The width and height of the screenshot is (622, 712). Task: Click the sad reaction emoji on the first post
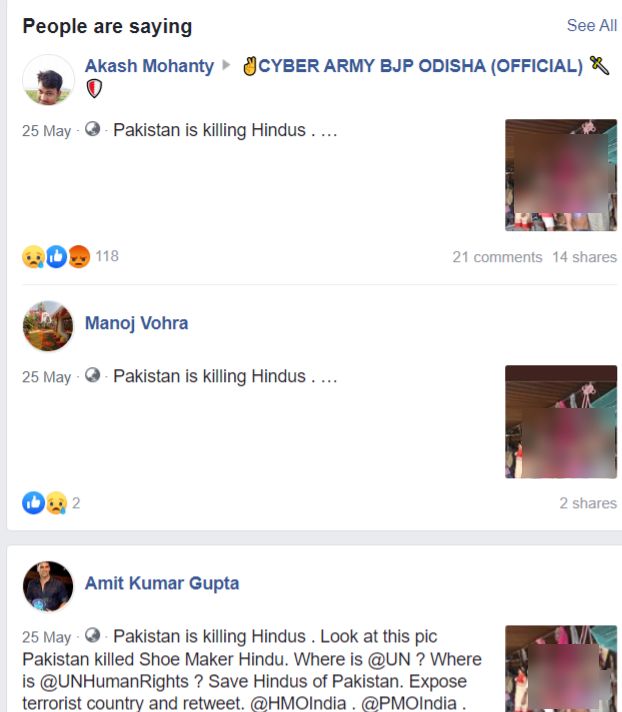[x=33, y=257]
